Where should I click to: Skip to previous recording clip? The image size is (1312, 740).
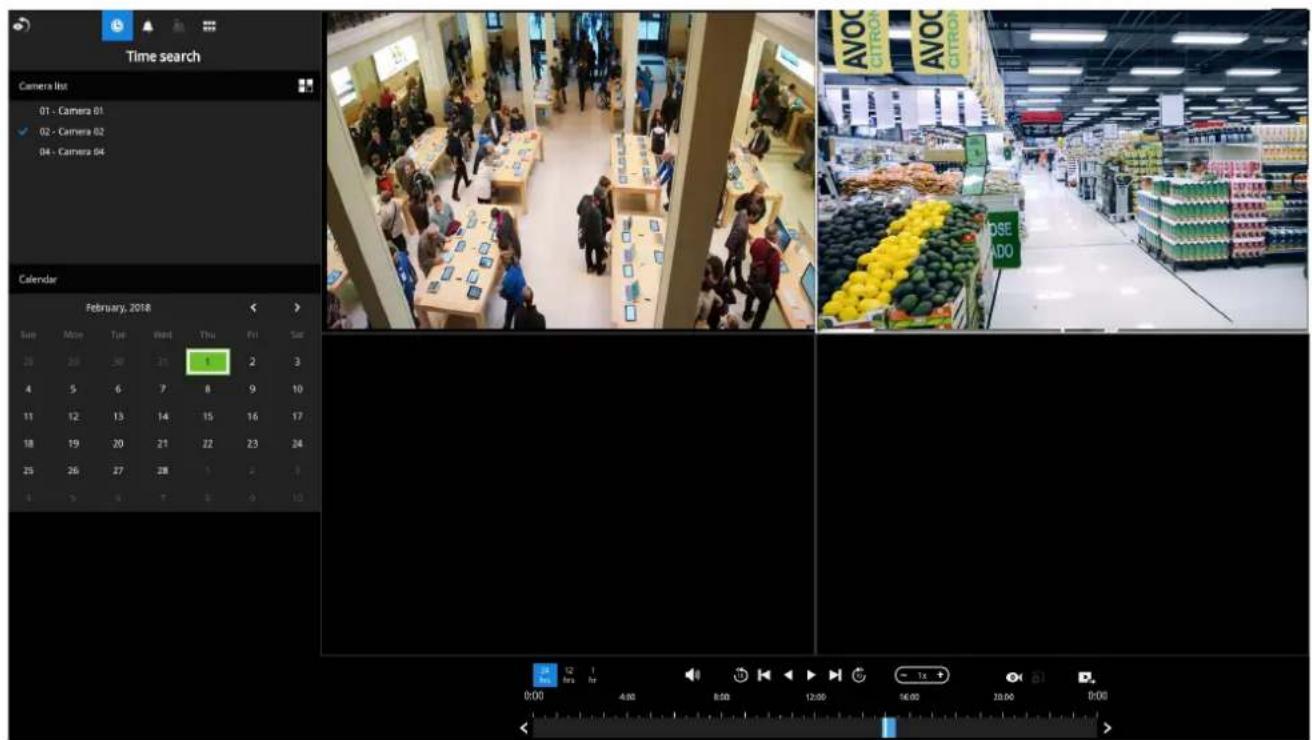pyautogui.click(x=764, y=675)
